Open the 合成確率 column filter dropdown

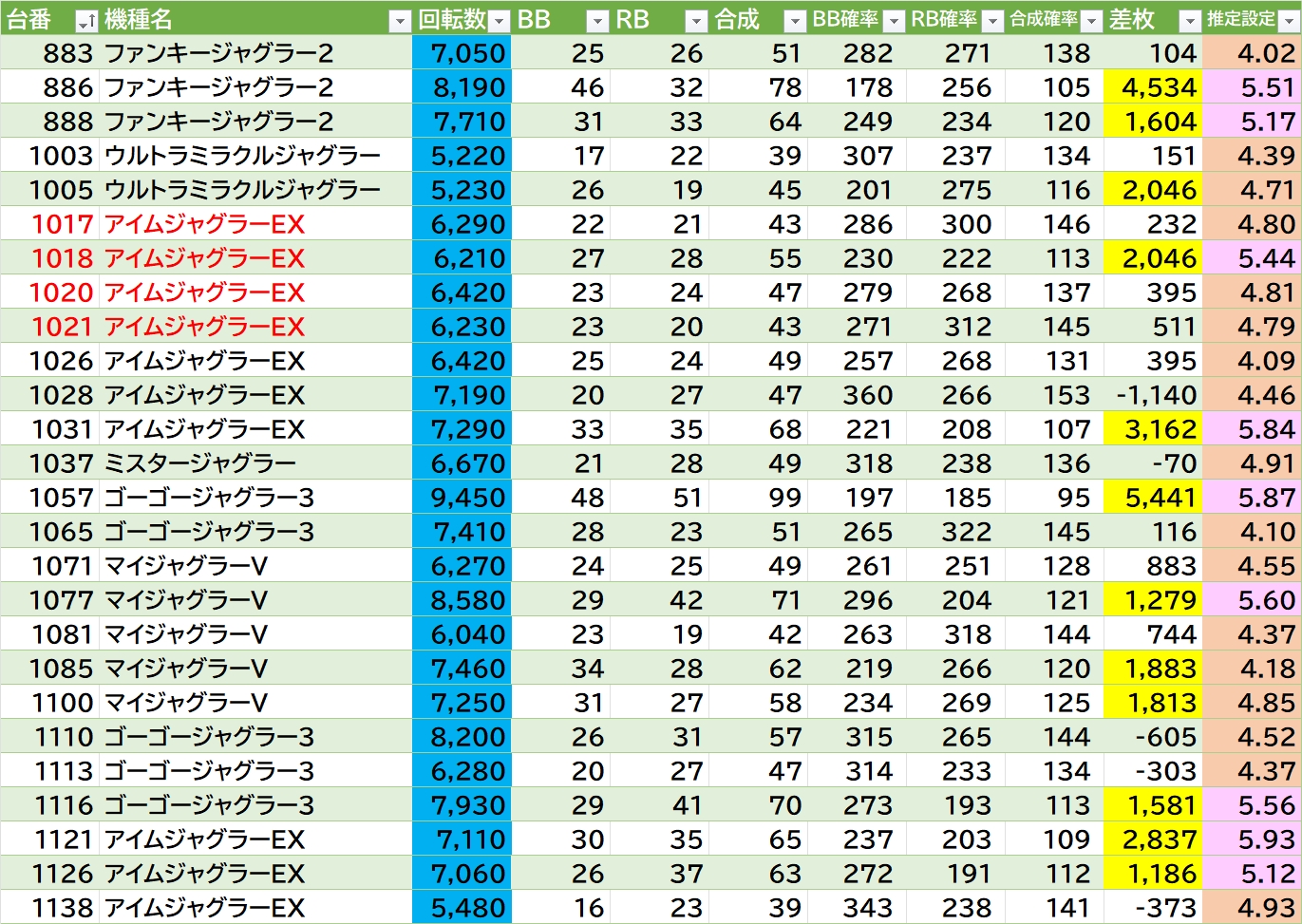coord(1091,21)
